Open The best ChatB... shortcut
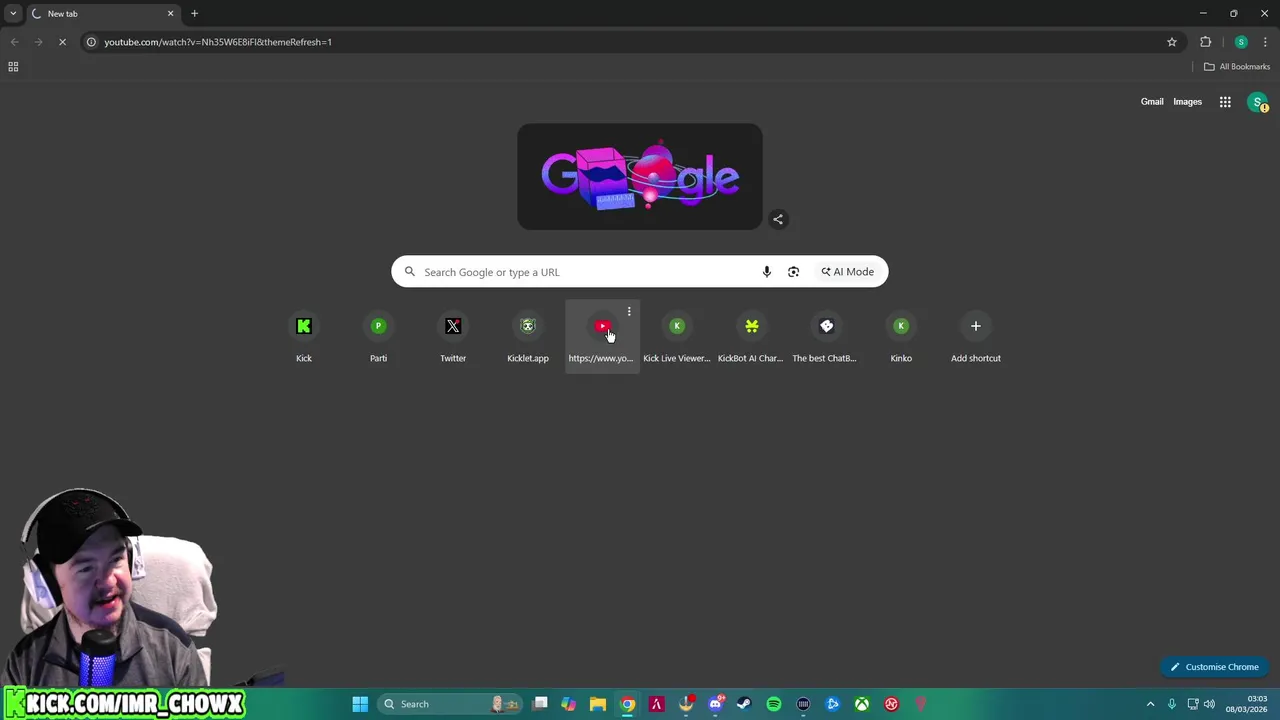This screenshot has height=720, width=1280. 826,336
